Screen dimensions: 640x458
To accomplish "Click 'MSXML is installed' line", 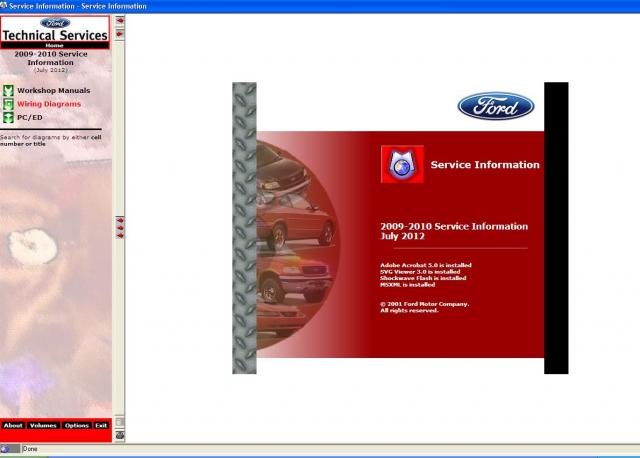I will coord(407,285).
